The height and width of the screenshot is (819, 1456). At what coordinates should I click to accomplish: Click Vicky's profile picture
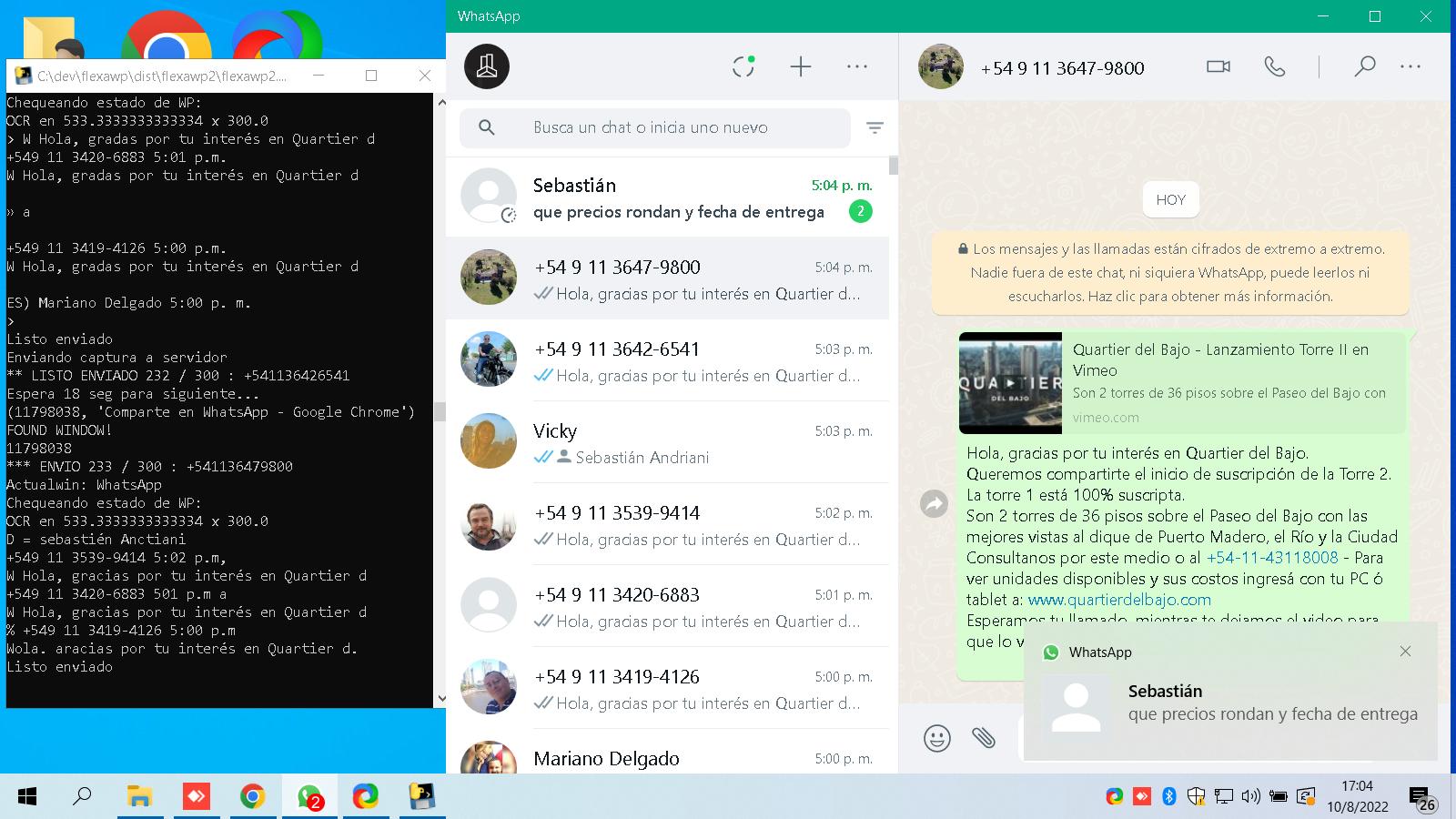point(489,440)
